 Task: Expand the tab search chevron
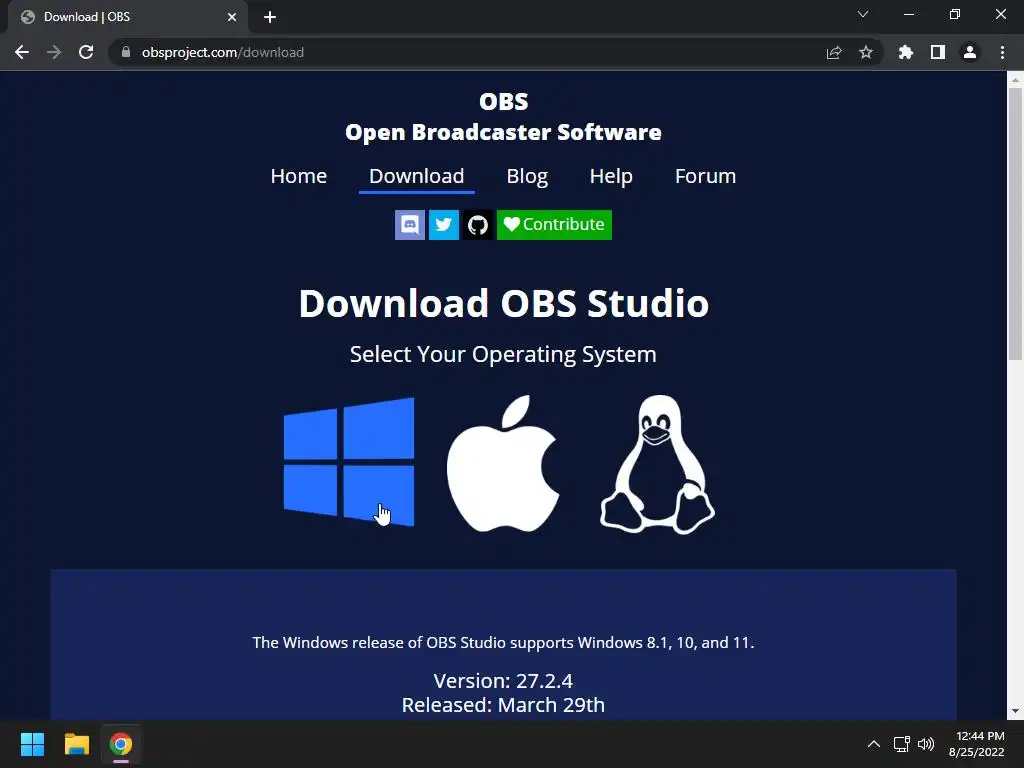(863, 14)
